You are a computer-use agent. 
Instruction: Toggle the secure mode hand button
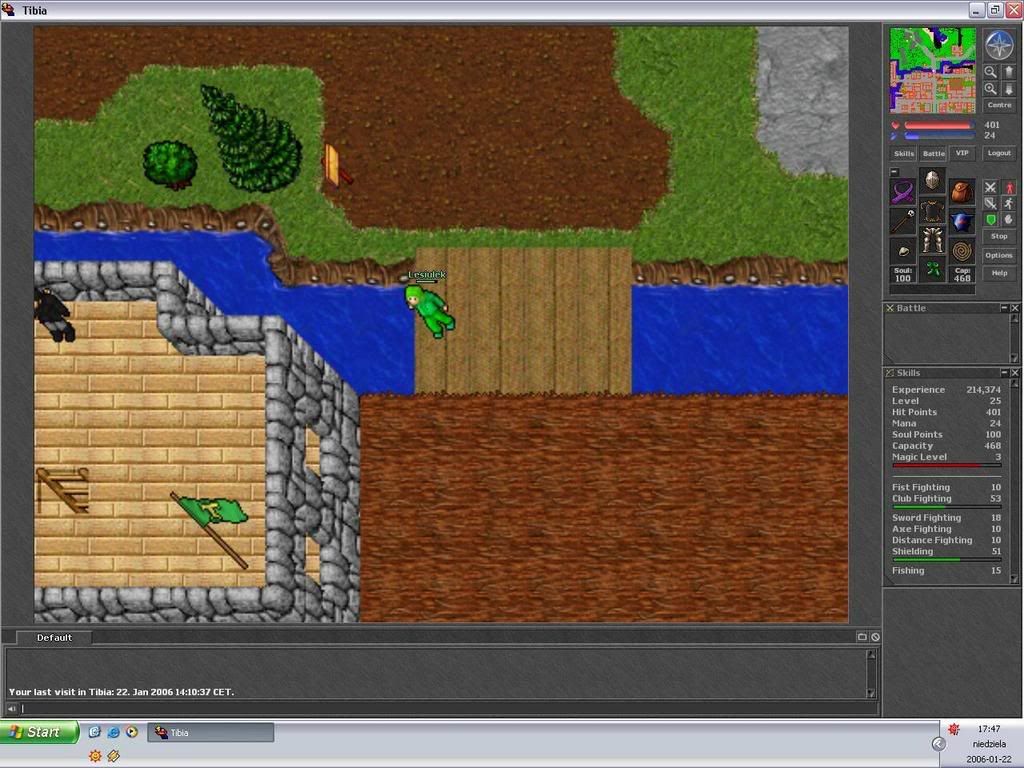(1009, 219)
